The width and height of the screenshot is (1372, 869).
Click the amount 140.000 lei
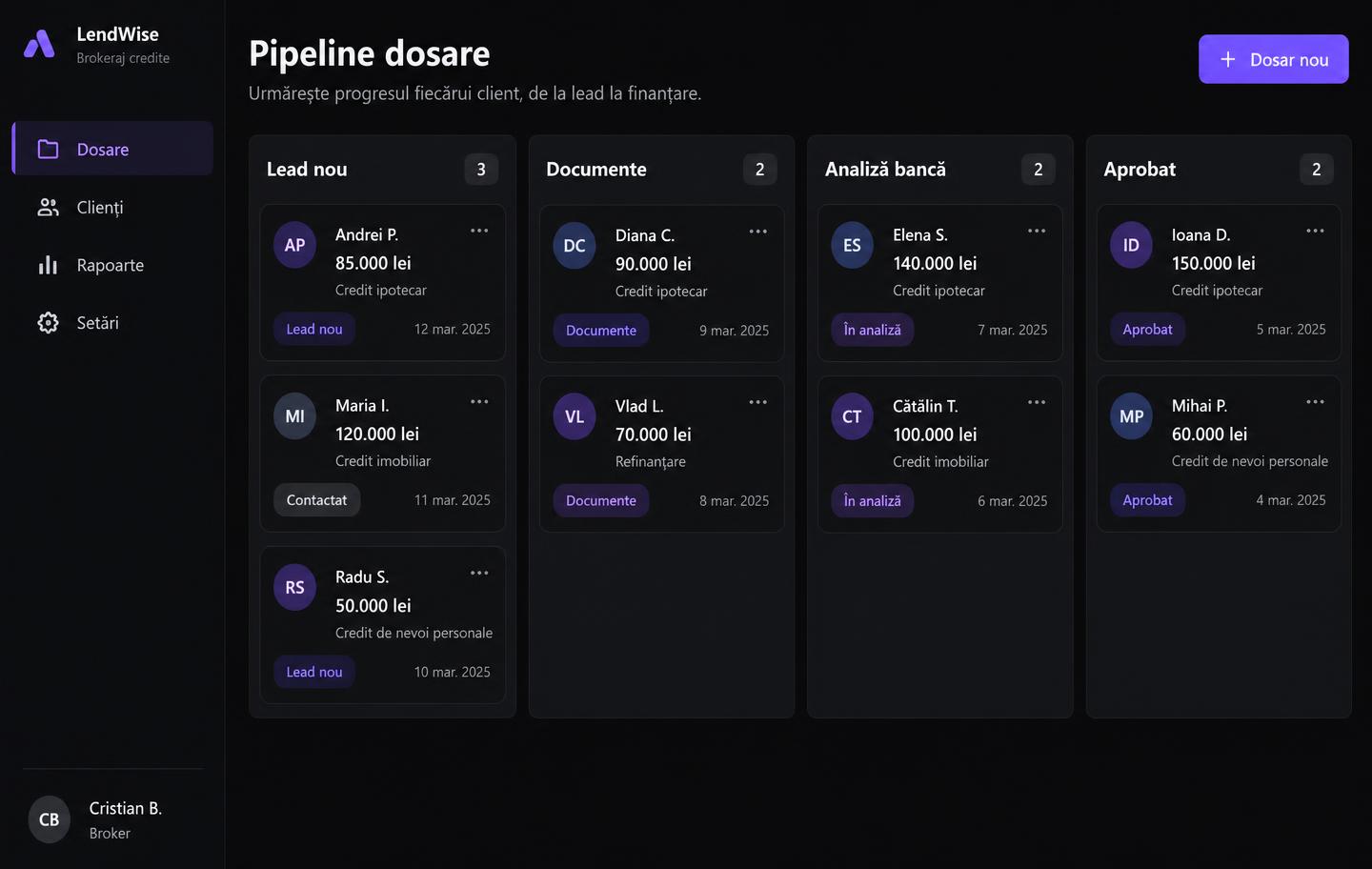[935, 263]
